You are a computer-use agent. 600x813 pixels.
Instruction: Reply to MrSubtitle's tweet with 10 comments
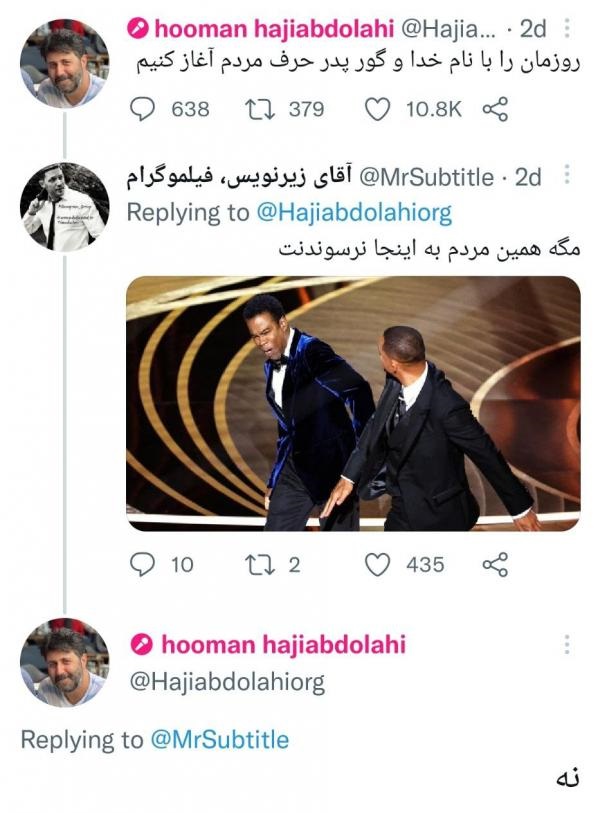coord(144,565)
